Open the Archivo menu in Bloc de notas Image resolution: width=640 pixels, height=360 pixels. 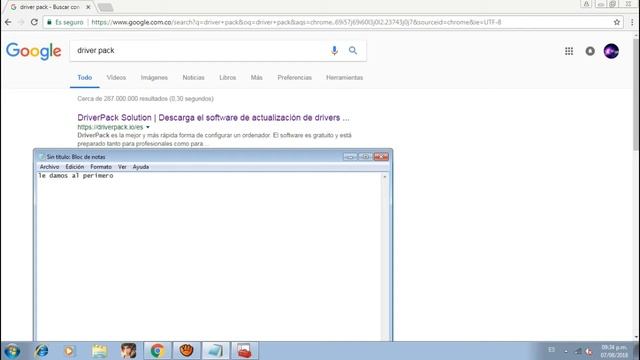(49, 167)
